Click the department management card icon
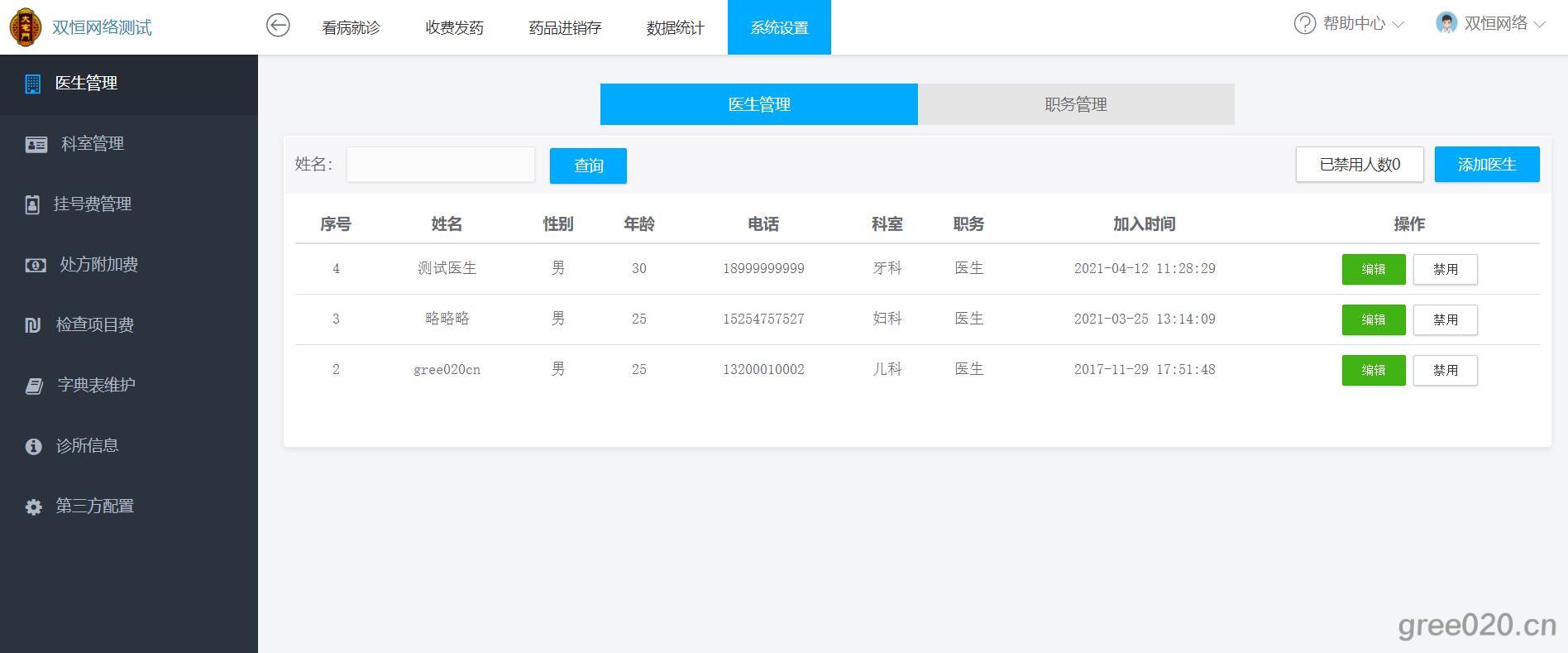The width and height of the screenshot is (1568, 653). pos(36,144)
